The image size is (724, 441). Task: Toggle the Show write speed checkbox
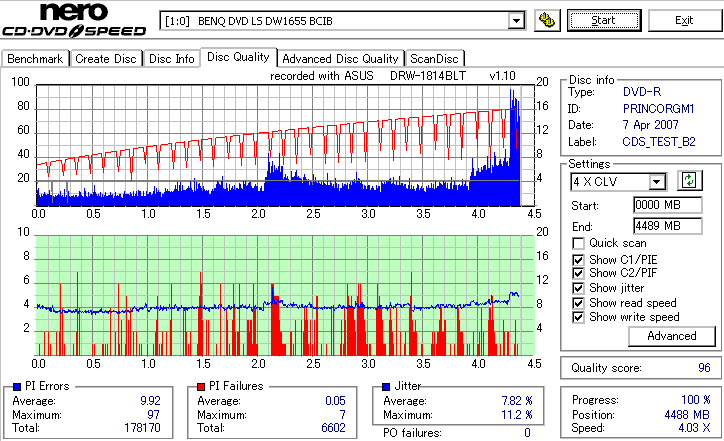point(578,317)
